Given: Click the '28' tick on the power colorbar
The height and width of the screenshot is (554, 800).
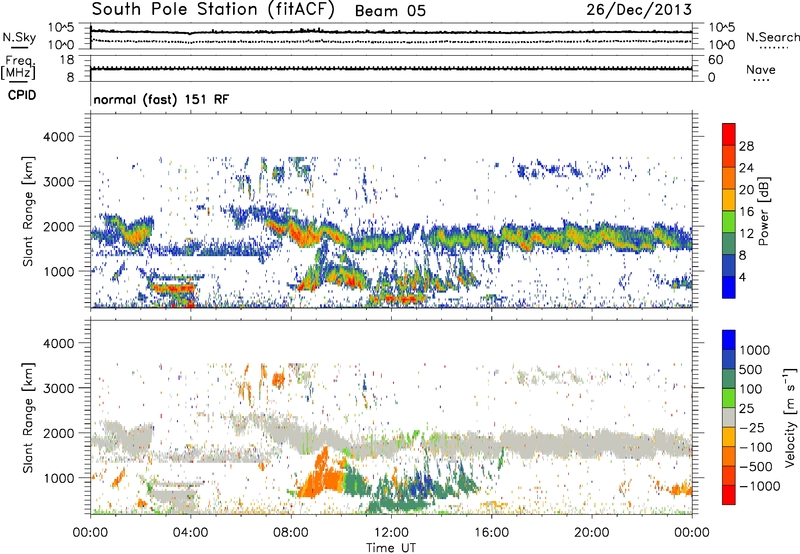Looking at the screenshot, I should [746, 146].
